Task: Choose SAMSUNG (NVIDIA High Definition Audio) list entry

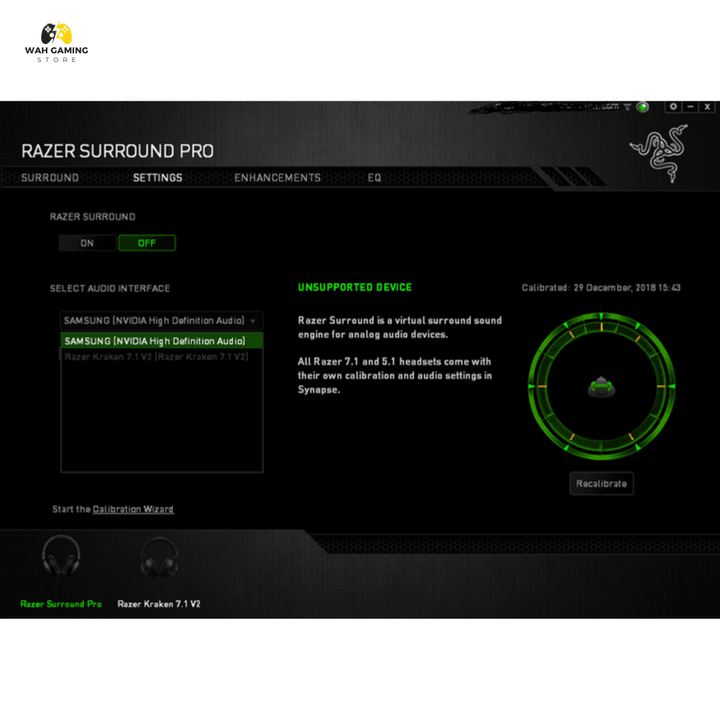Action: [162, 341]
